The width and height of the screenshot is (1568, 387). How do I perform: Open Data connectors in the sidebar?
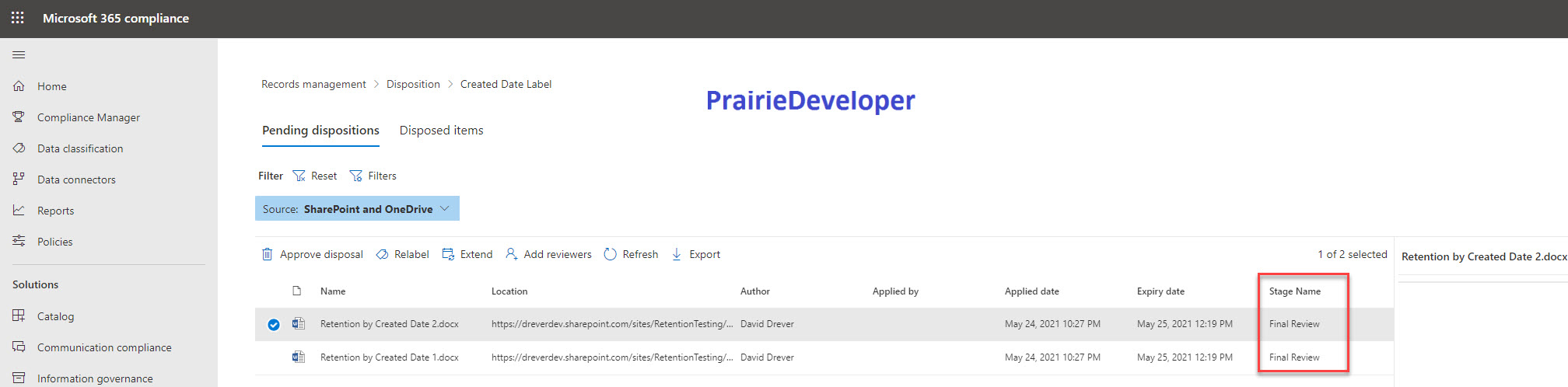[x=76, y=180]
